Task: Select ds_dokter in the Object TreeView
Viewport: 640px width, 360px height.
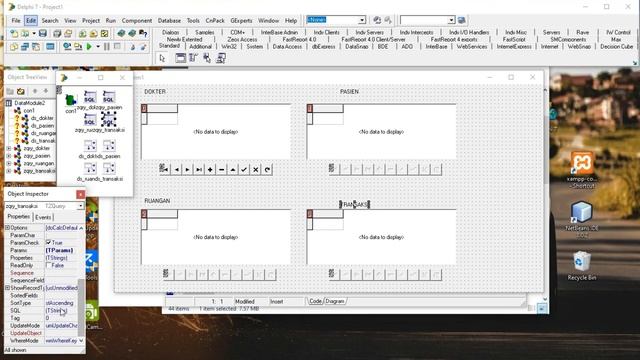Action: (x=42, y=118)
